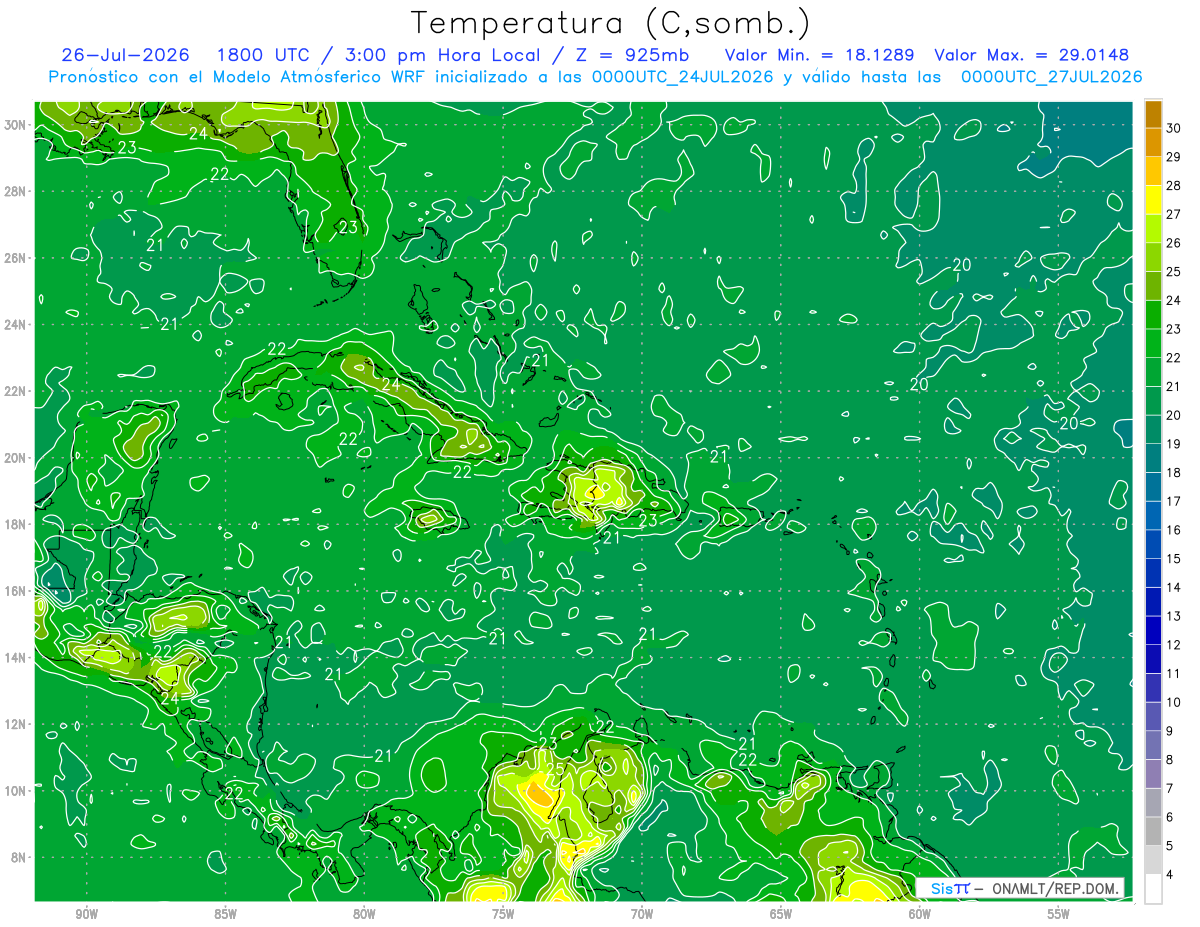1200x927 pixels.
Task: Click the "15" label on the color scale
Action: coord(1174,559)
